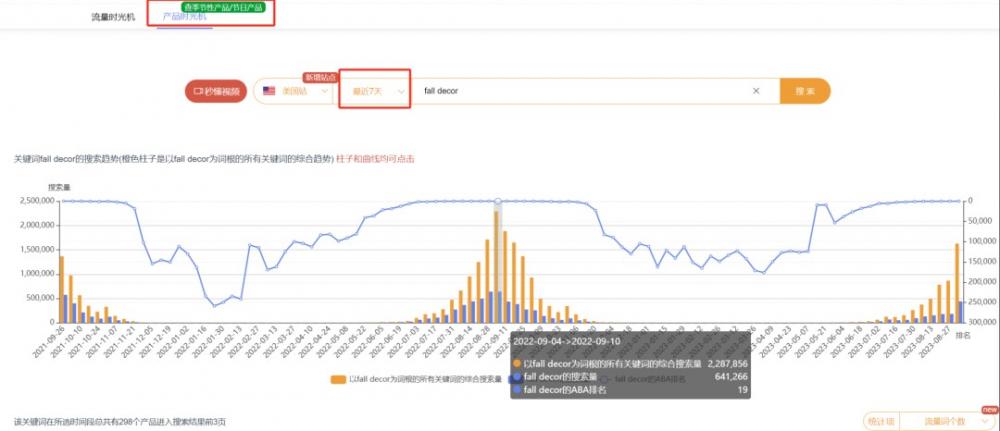The height and width of the screenshot is (431, 1000).
Task: Click the text about 298个产品 in search results
Action: coord(120,422)
